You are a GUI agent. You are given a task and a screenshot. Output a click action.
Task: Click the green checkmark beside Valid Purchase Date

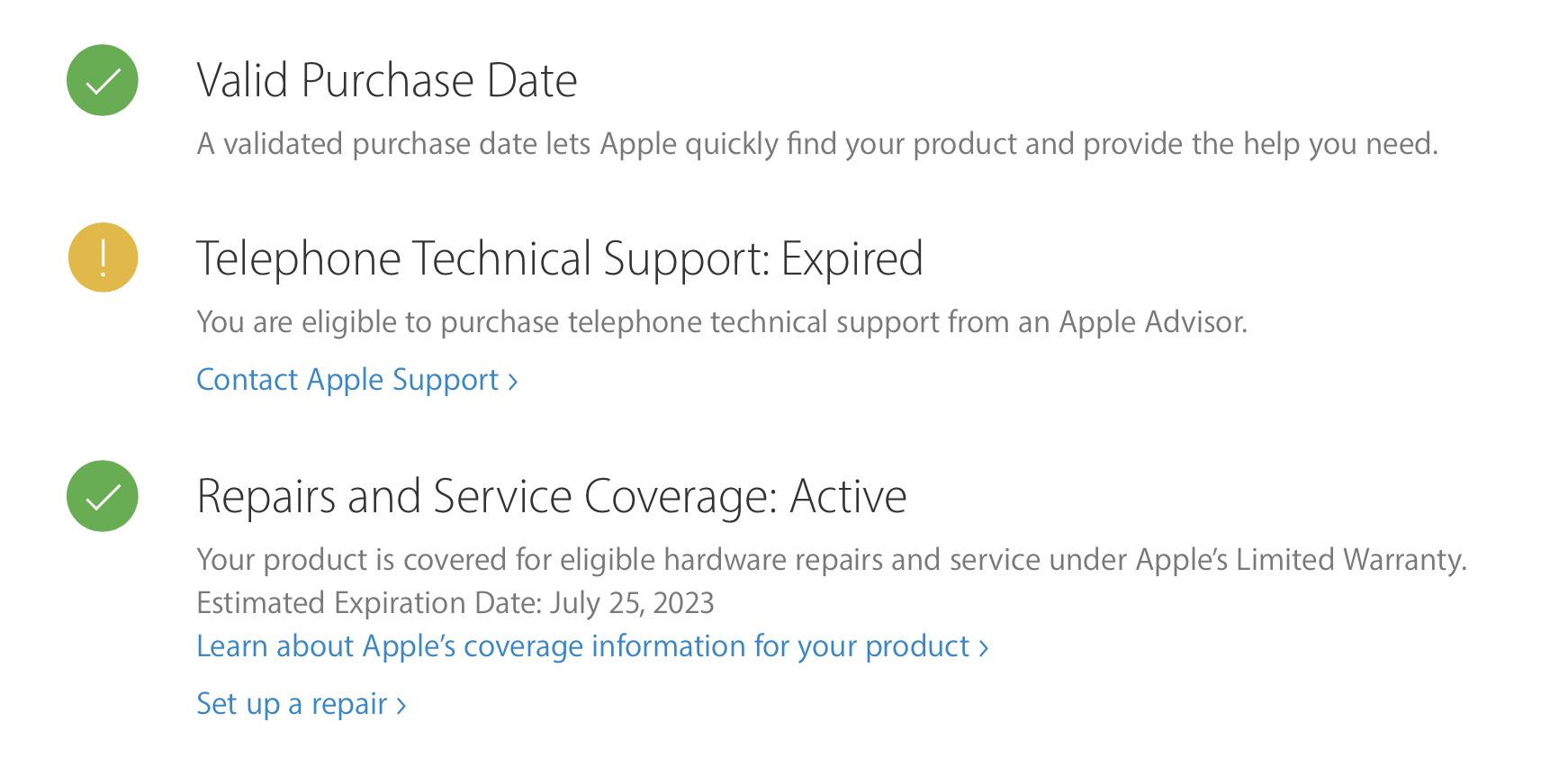pos(103,80)
